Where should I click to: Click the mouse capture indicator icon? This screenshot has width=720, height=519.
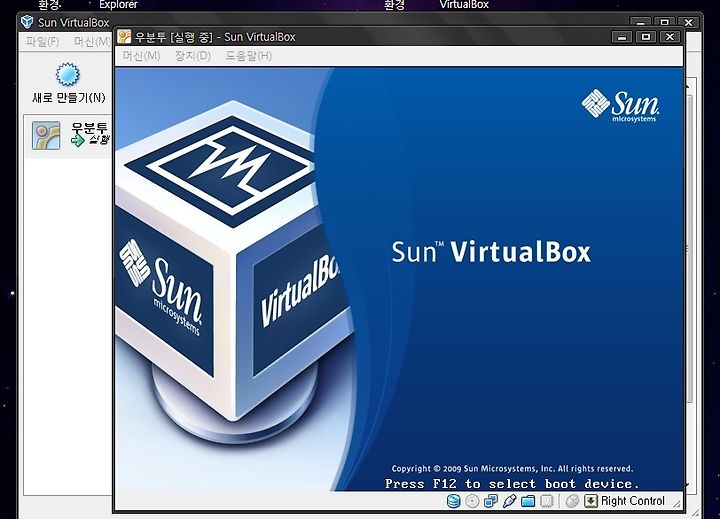pos(572,501)
